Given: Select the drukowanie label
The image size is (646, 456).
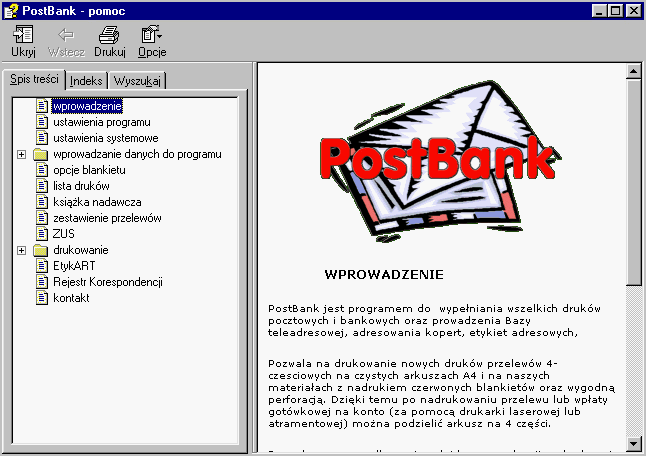Looking at the screenshot, I should [81, 250].
